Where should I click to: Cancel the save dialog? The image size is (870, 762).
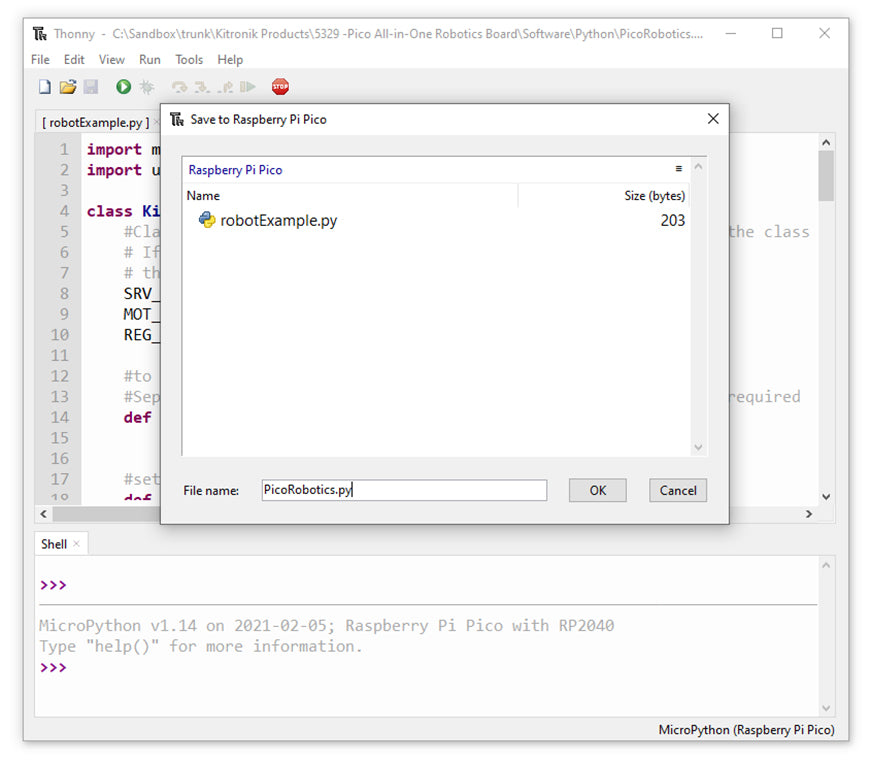click(678, 490)
